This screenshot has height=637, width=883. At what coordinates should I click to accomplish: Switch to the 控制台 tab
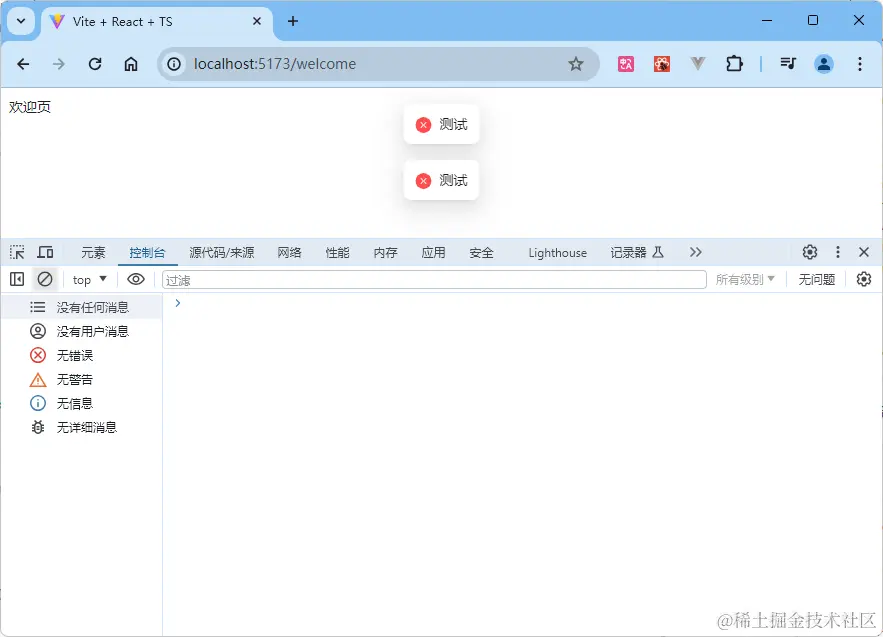pos(147,253)
